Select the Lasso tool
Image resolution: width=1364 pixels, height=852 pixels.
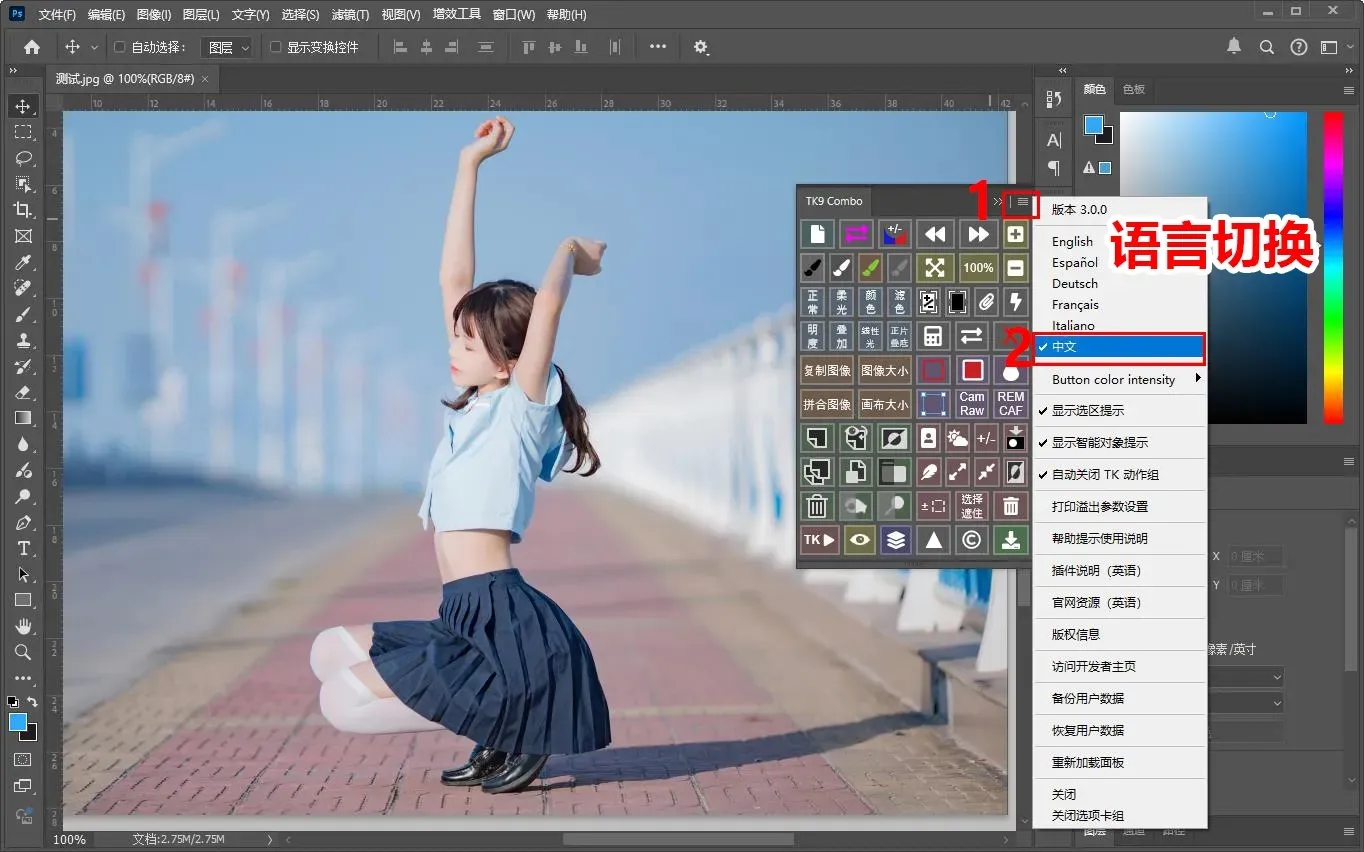[x=22, y=158]
